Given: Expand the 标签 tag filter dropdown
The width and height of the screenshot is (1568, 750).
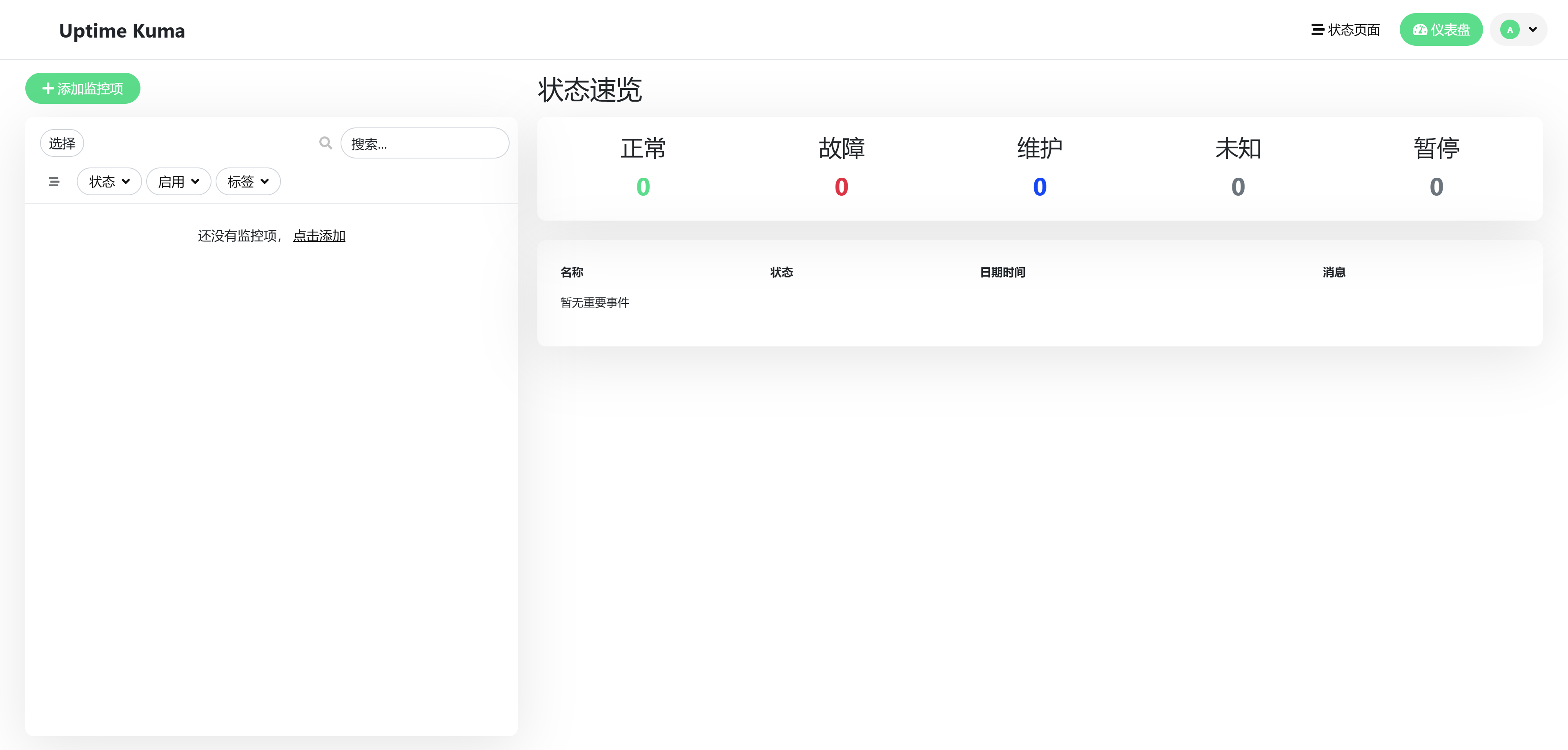Looking at the screenshot, I should [x=248, y=181].
